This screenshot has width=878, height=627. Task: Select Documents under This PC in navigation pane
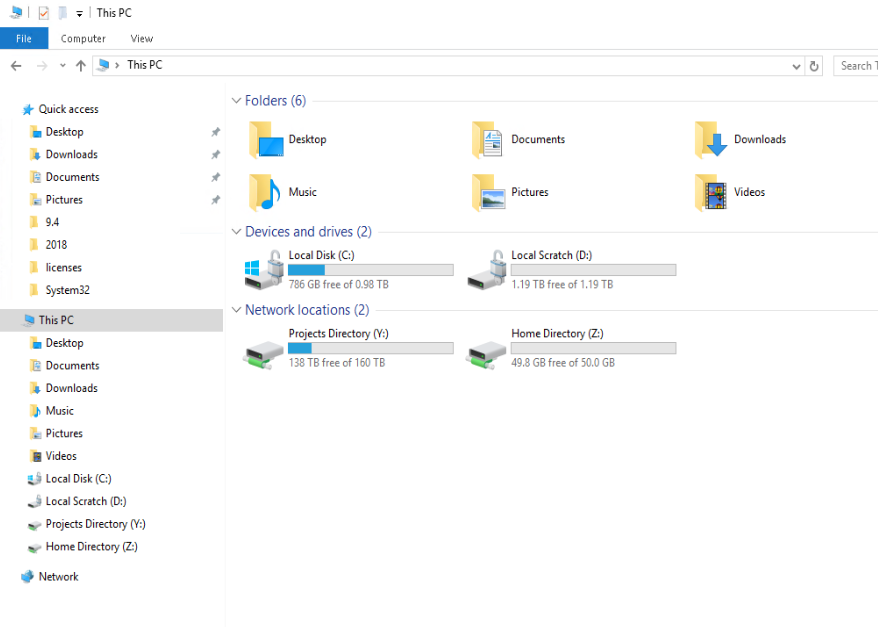(72, 366)
